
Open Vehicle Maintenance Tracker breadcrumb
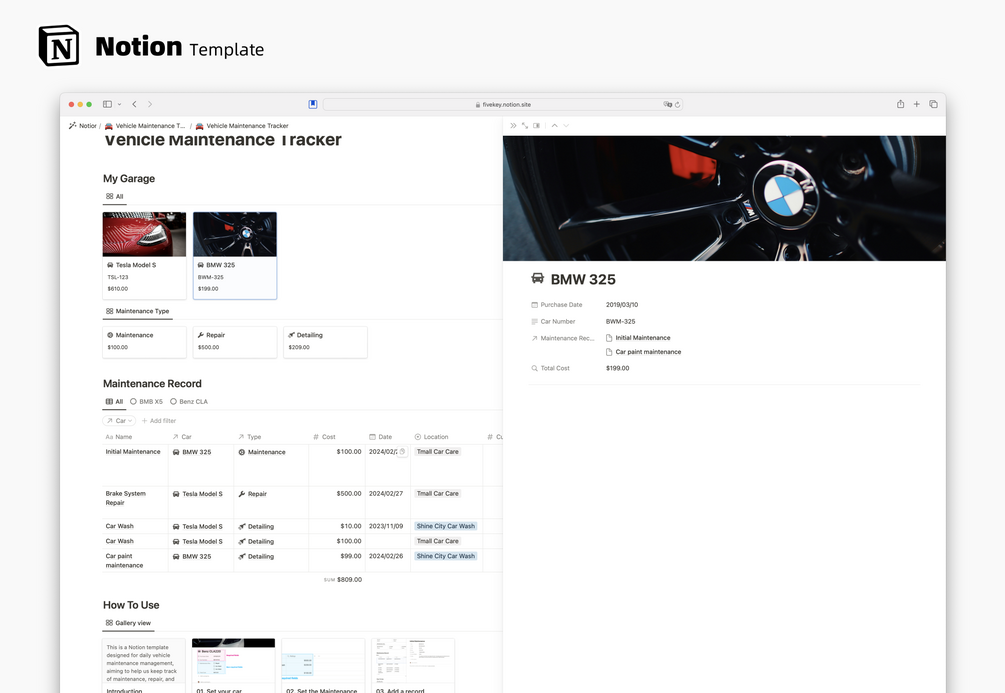(242, 126)
